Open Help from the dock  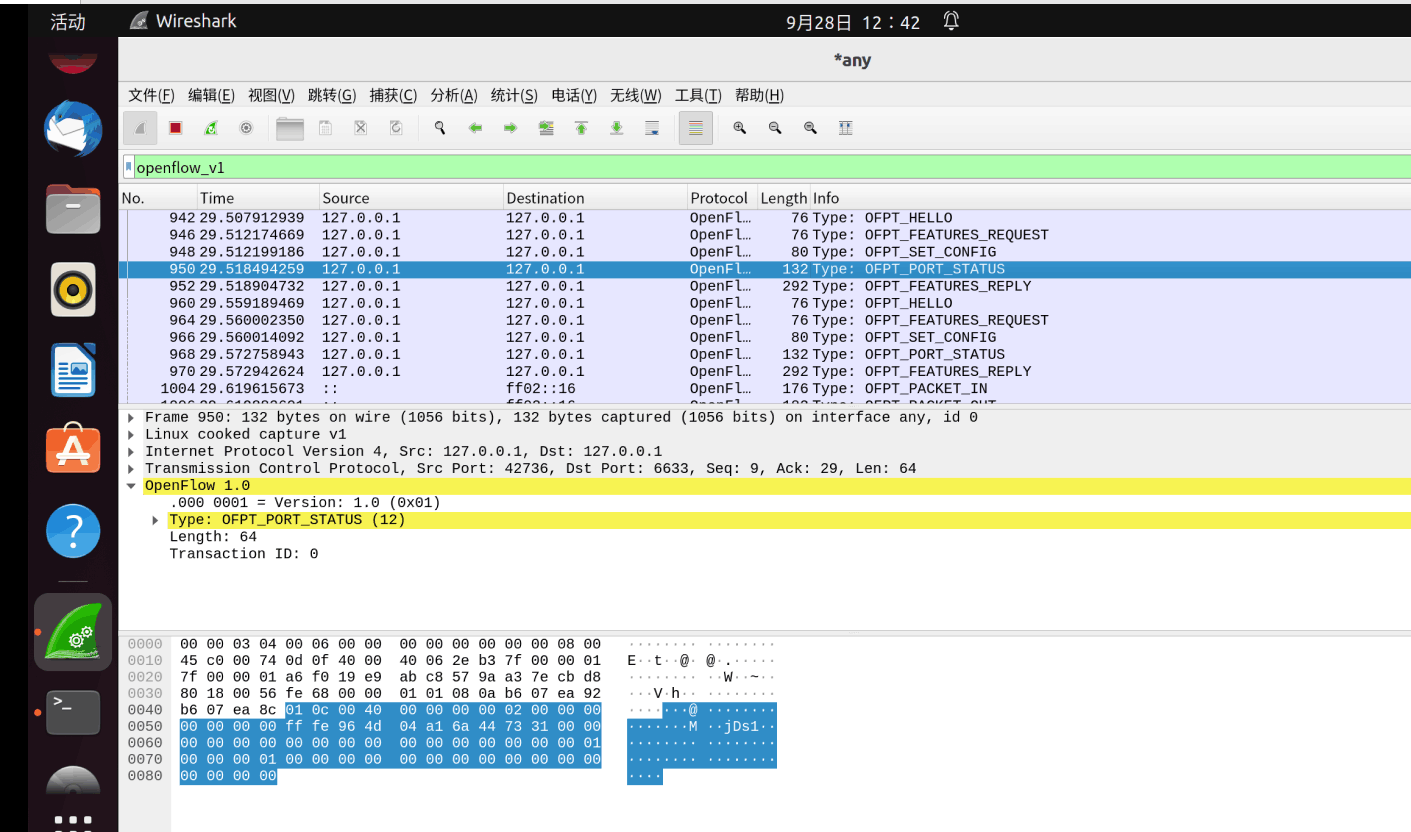(x=72, y=531)
